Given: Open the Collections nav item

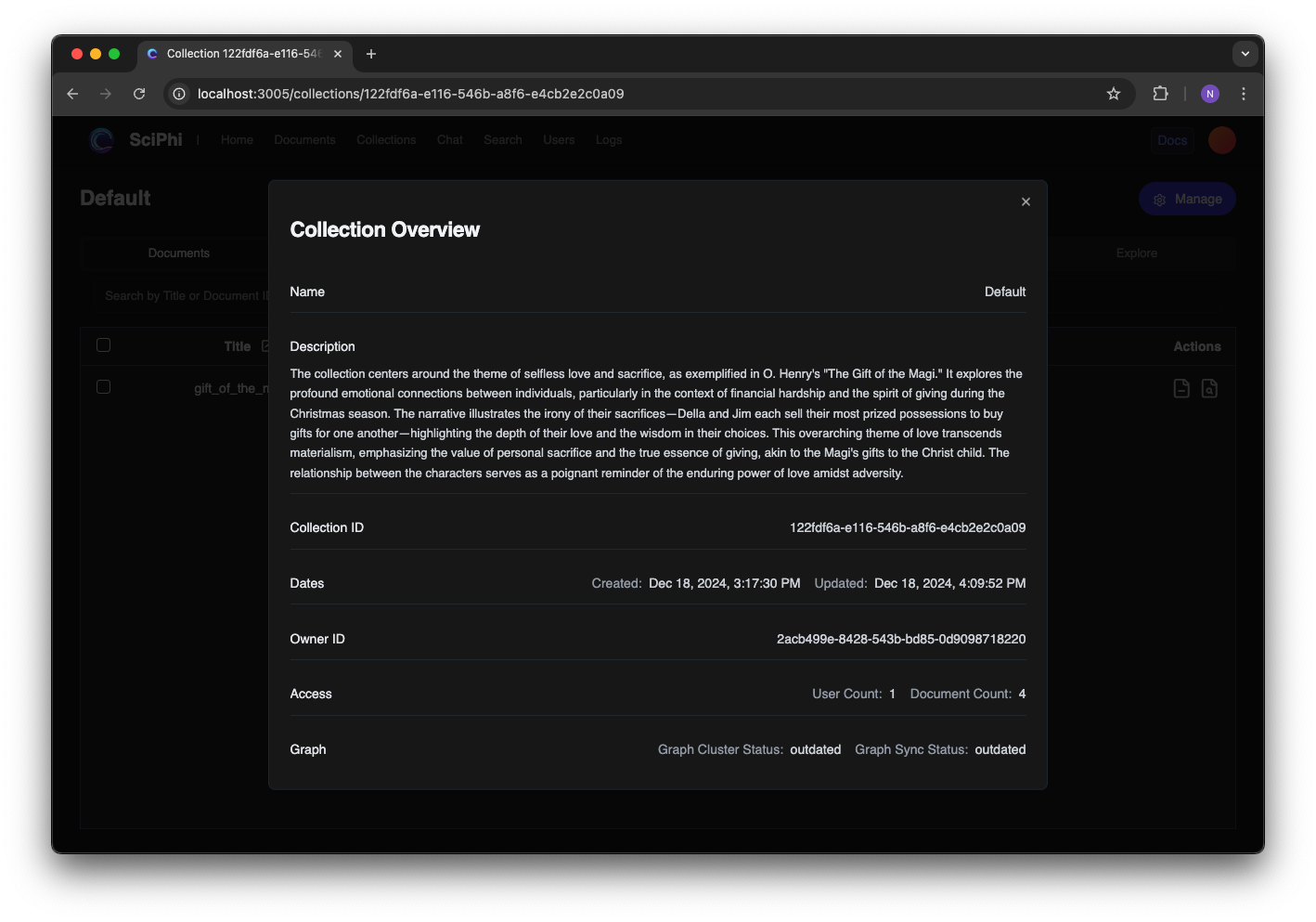Looking at the screenshot, I should pyautogui.click(x=386, y=140).
